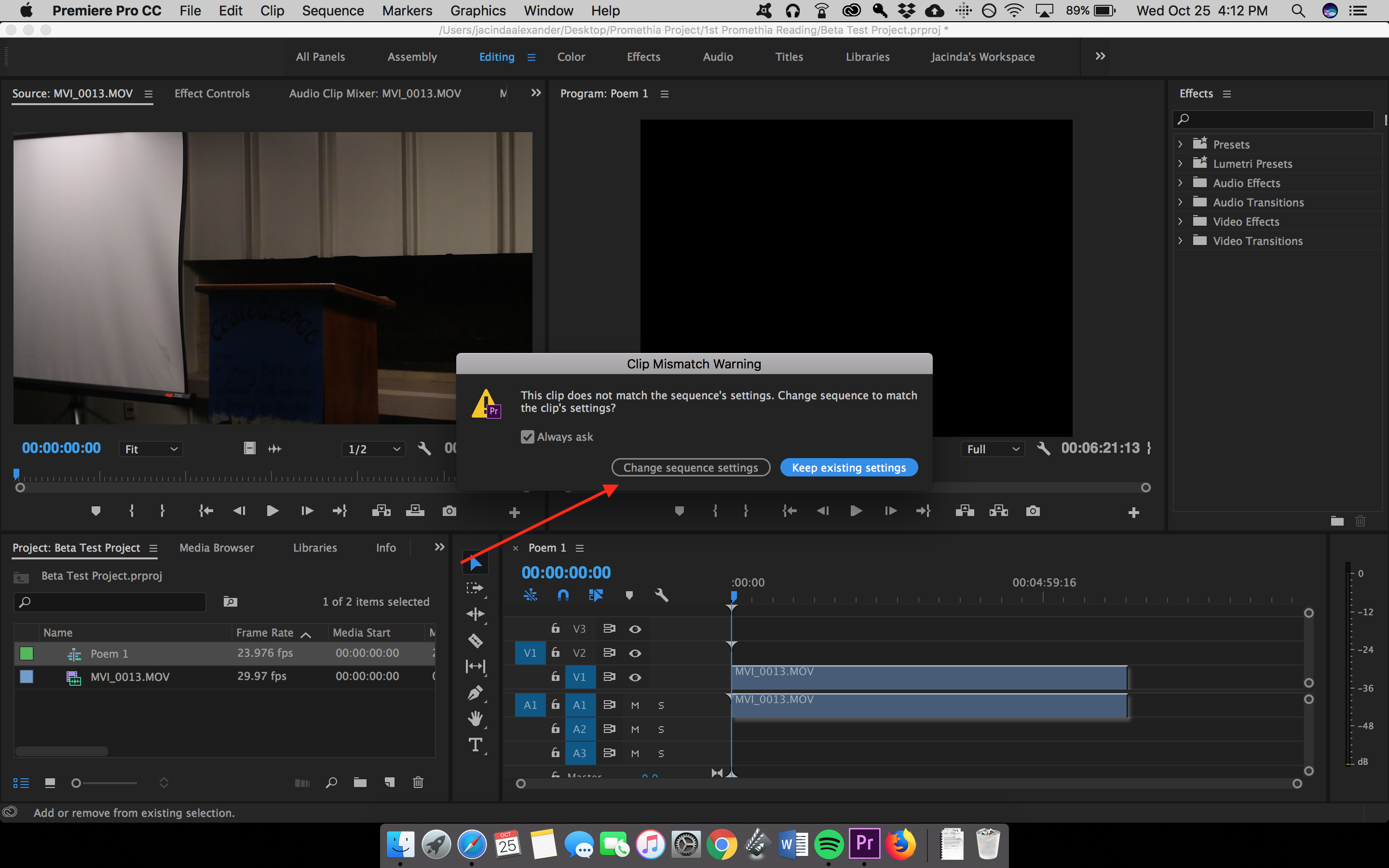Click the green label swatch for Poem 1
Screen dimensions: 1389x868
coord(27,653)
